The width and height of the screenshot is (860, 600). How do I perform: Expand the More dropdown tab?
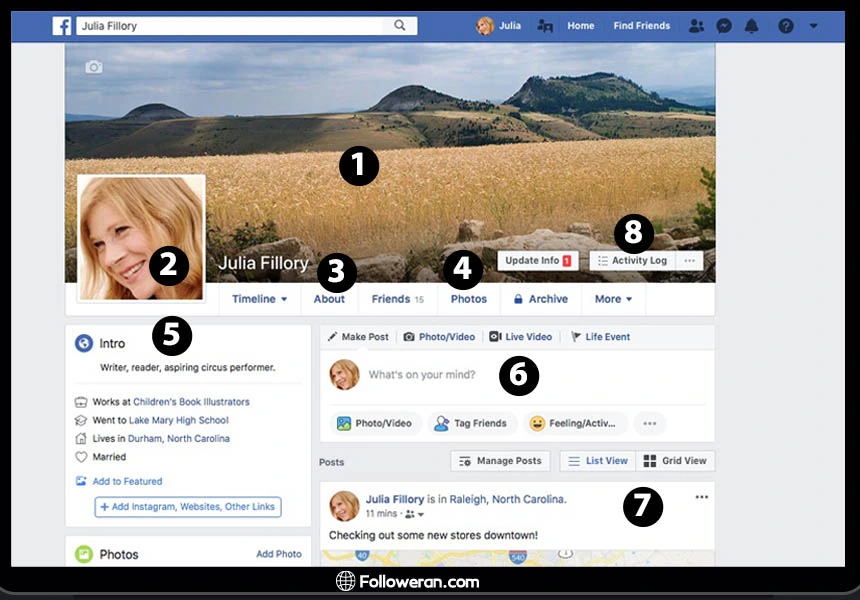tap(613, 299)
